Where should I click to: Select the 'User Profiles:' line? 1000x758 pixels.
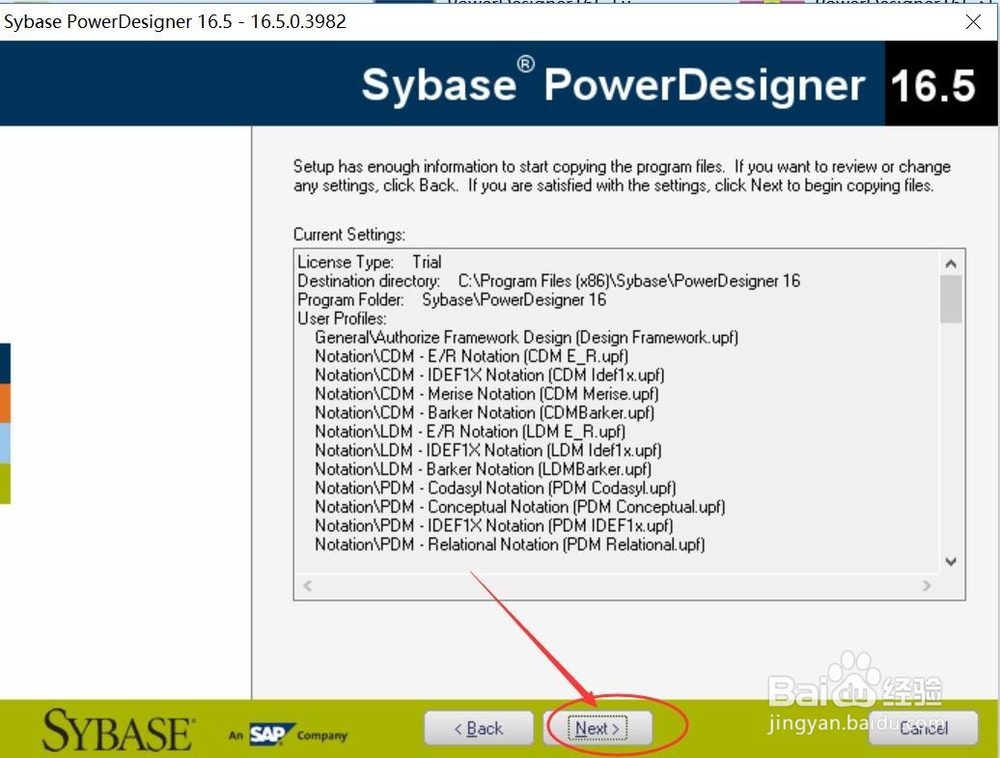click(x=342, y=319)
